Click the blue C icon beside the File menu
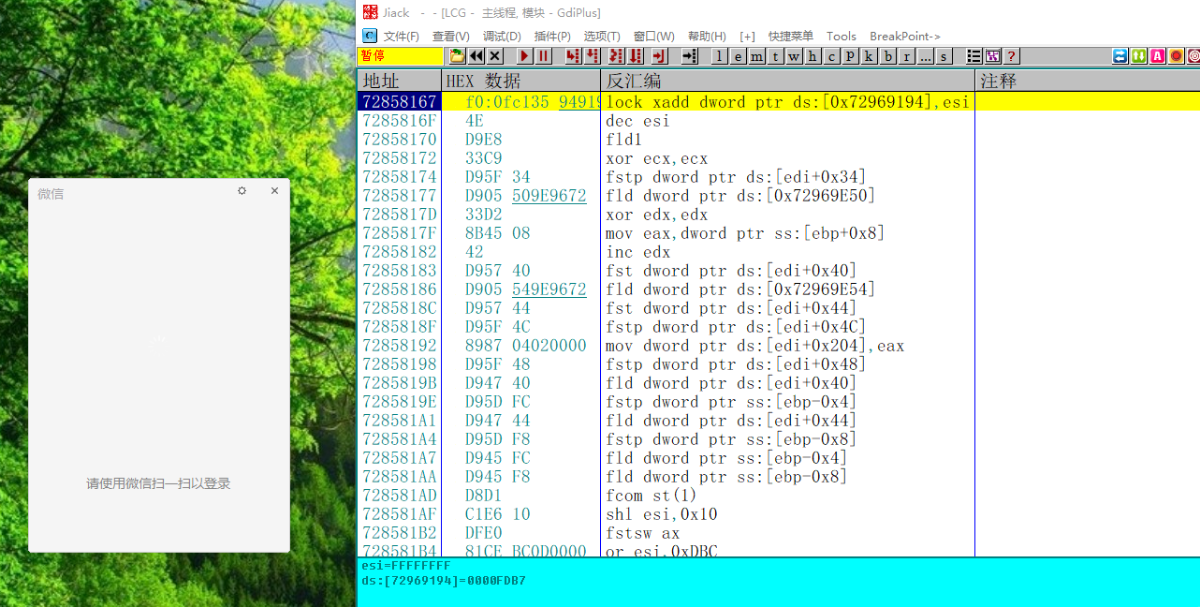This screenshot has width=1200, height=607. [368, 36]
